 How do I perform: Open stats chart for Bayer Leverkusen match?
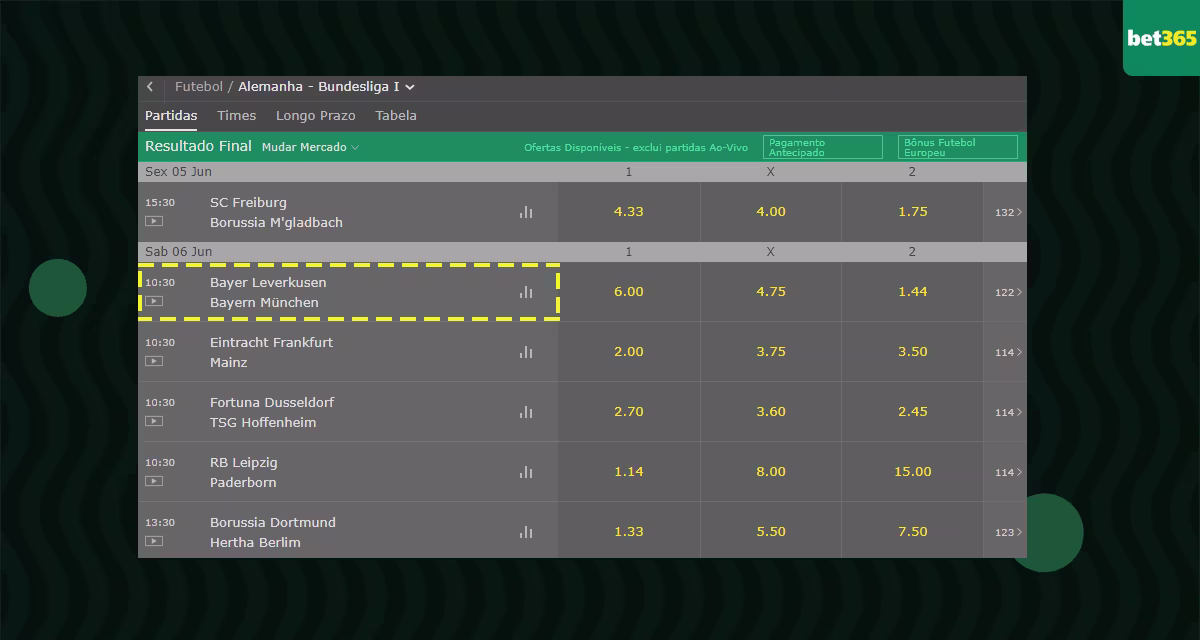pos(526,292)
